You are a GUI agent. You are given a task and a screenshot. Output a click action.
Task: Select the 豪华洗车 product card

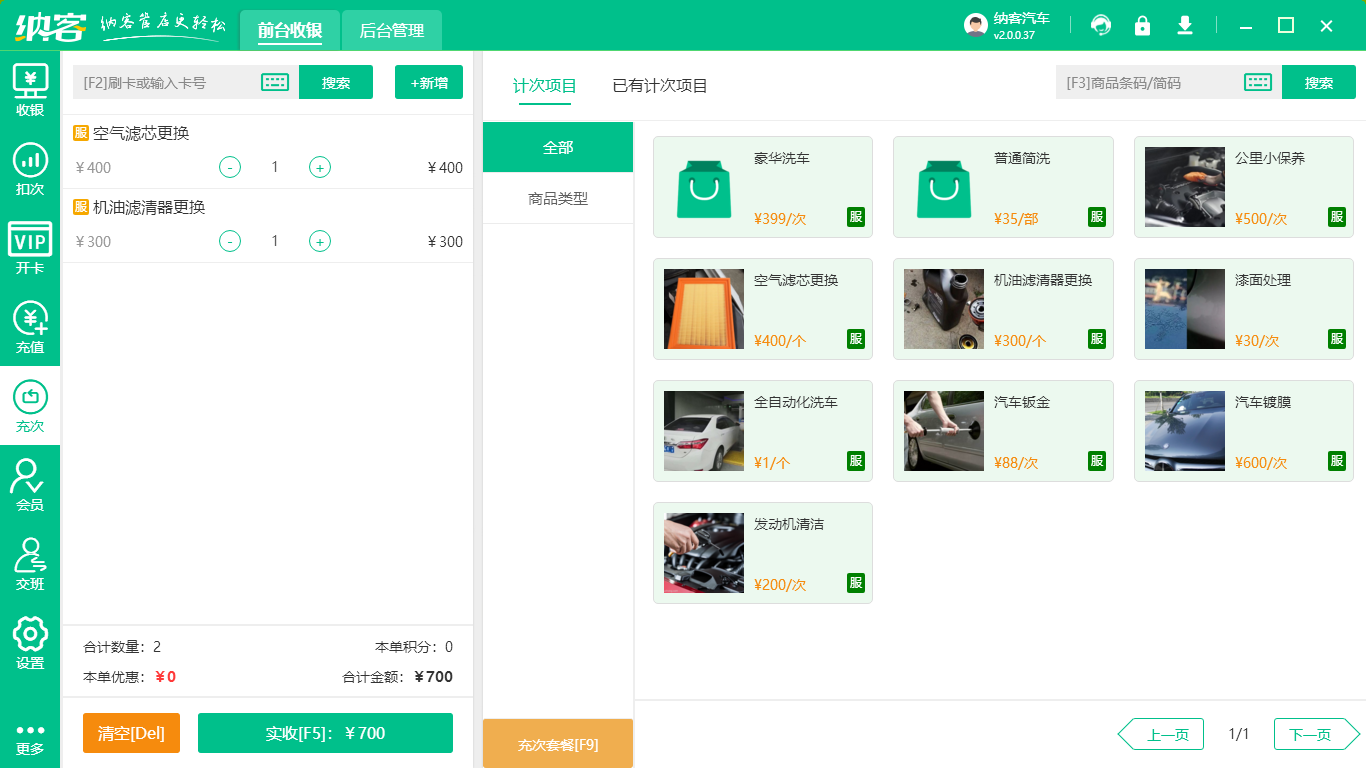(x=763, y=187)
